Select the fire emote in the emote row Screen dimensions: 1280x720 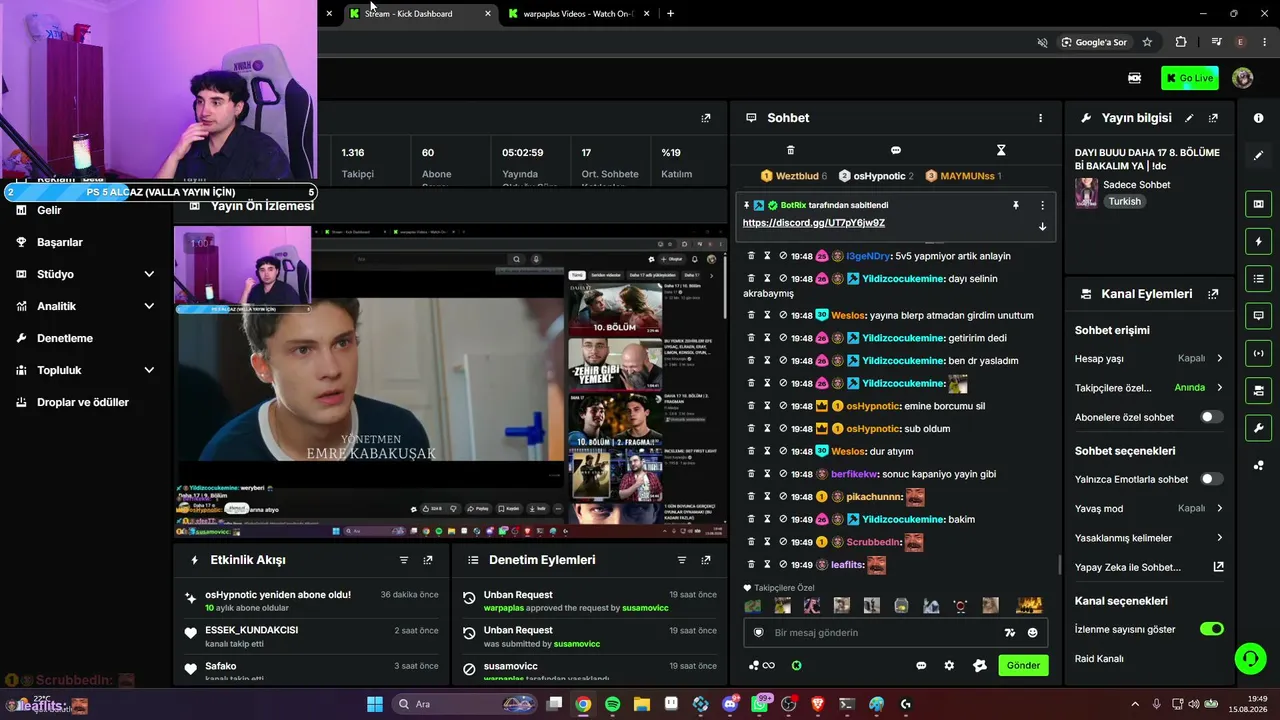(1029, 605)
